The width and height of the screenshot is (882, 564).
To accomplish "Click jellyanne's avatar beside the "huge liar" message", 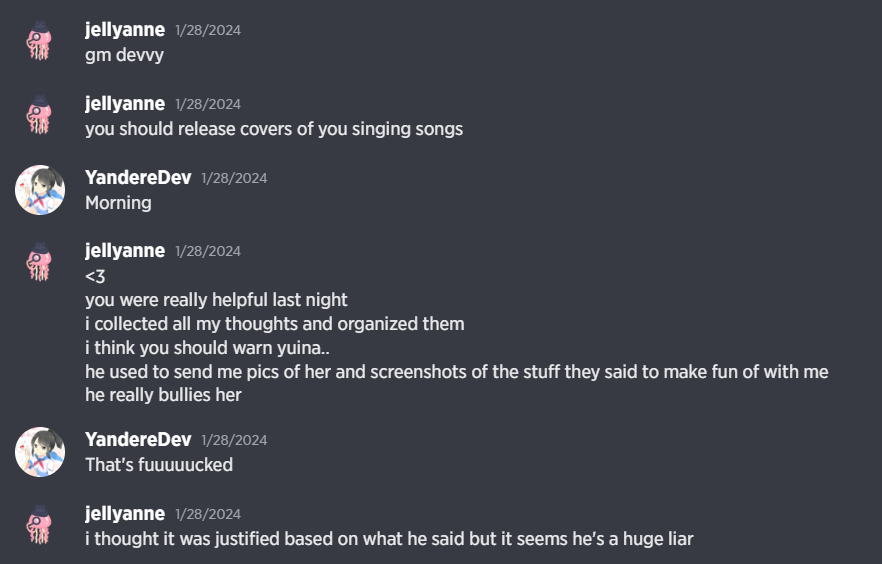I will (40, 526).
